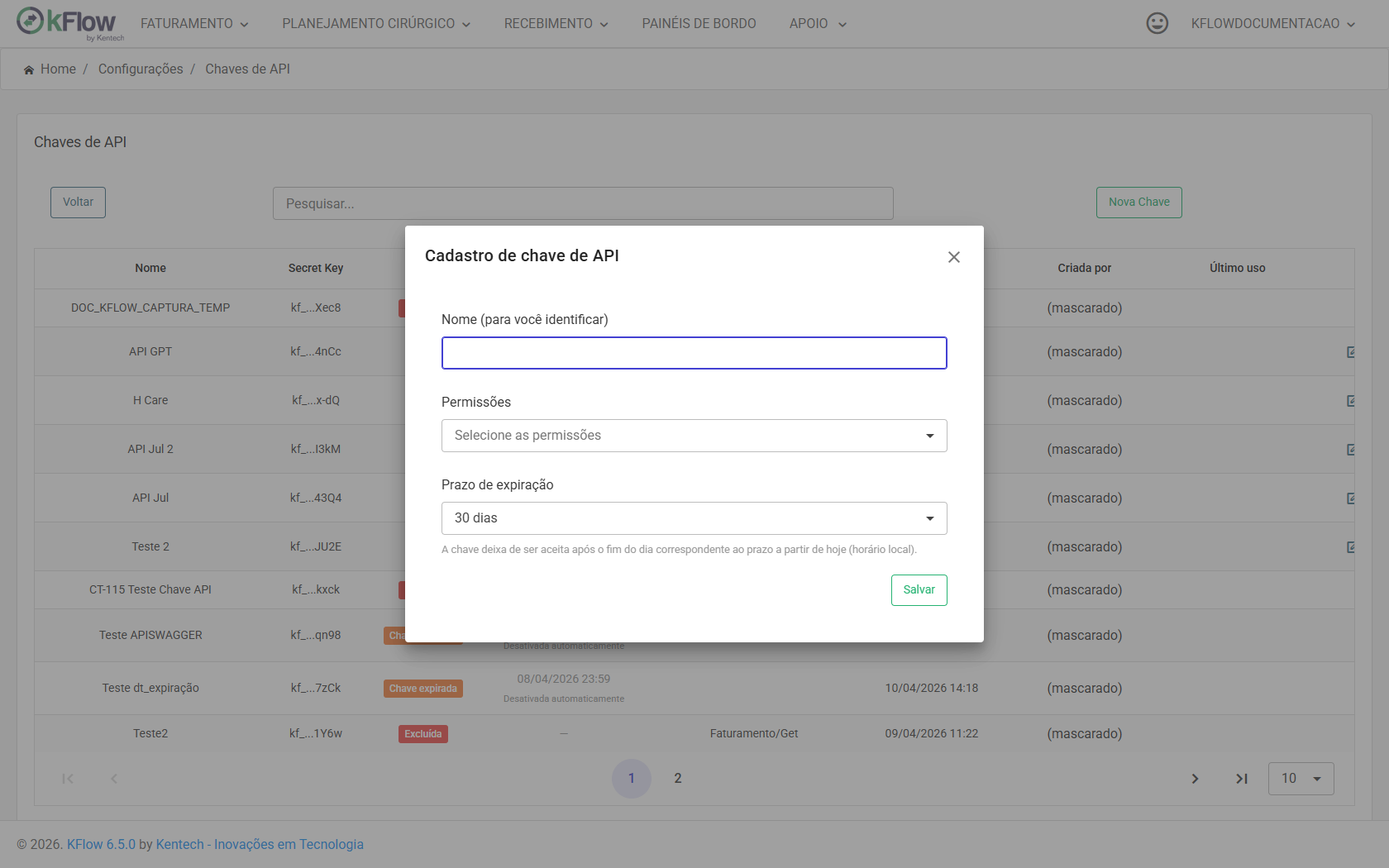Click the Nome input field
The height and width of the screenshot is (868, 1389).
coord(694,353)
